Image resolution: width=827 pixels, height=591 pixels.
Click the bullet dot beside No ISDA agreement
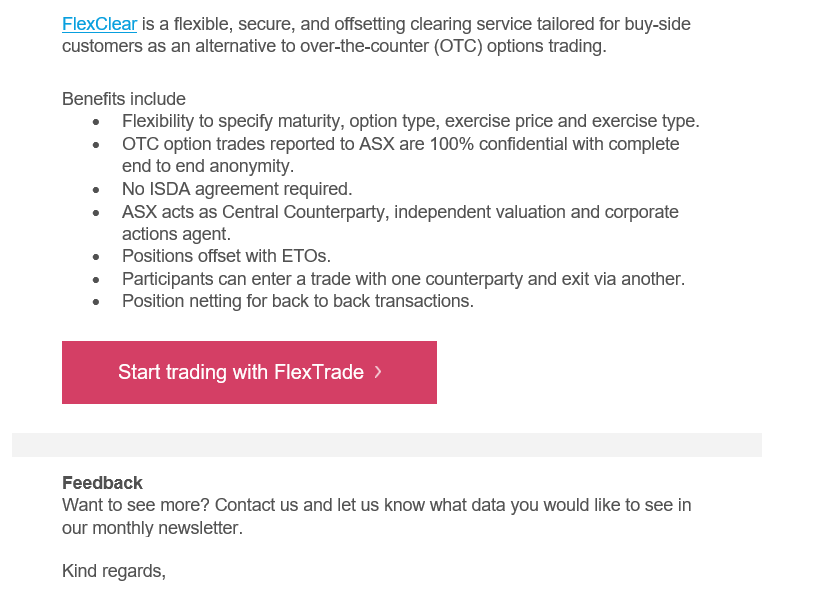[x=95, y=190]
